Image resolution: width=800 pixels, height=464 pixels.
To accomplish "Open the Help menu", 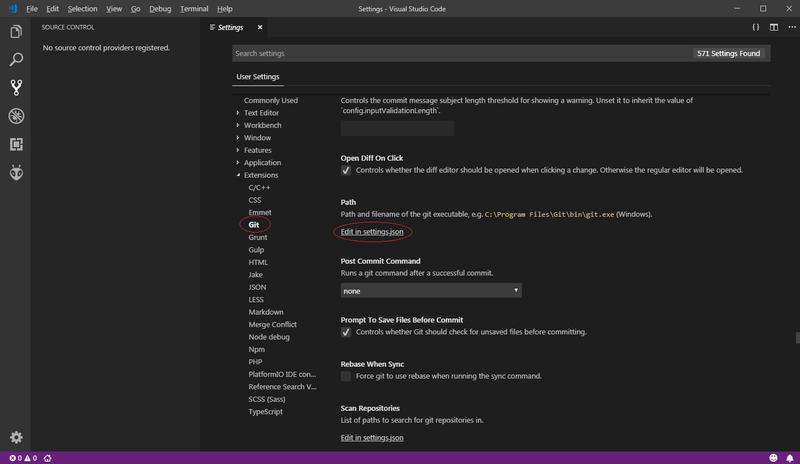I will tap(224, 9).
